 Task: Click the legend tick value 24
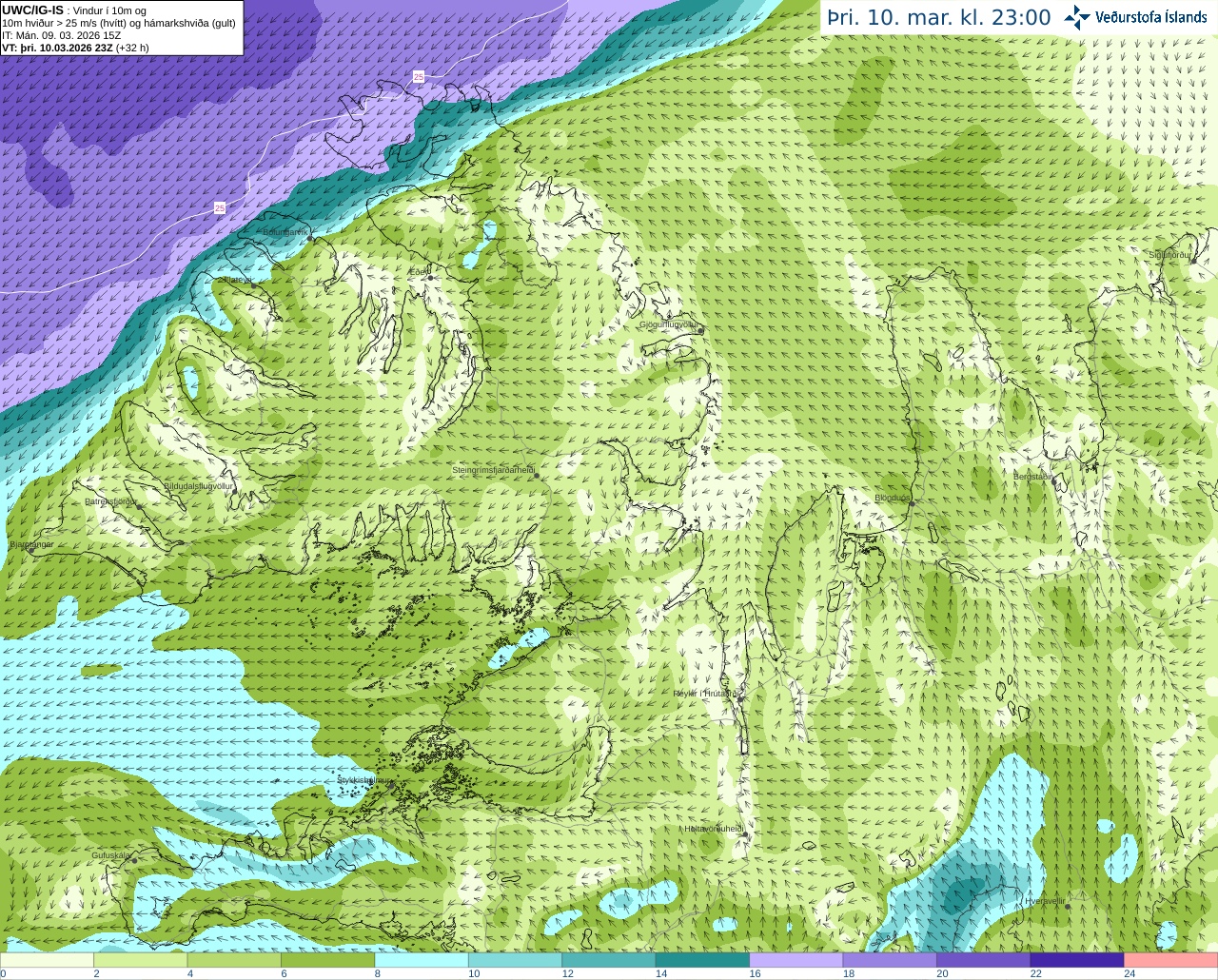[1129, 973]
